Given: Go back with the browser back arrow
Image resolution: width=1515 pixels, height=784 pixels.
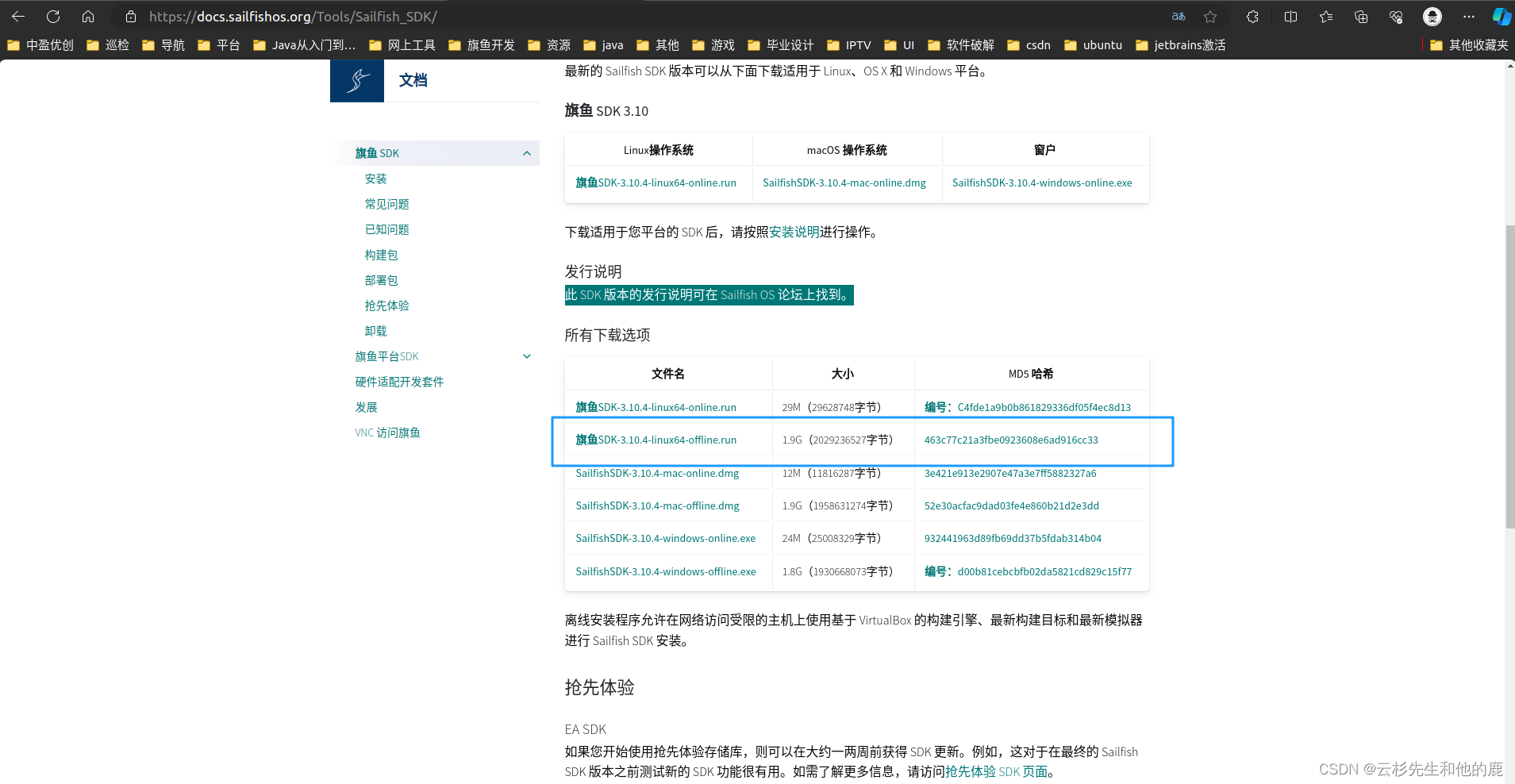Looking at the screenshot, I should pyautogui.click(x=18, y=16).
